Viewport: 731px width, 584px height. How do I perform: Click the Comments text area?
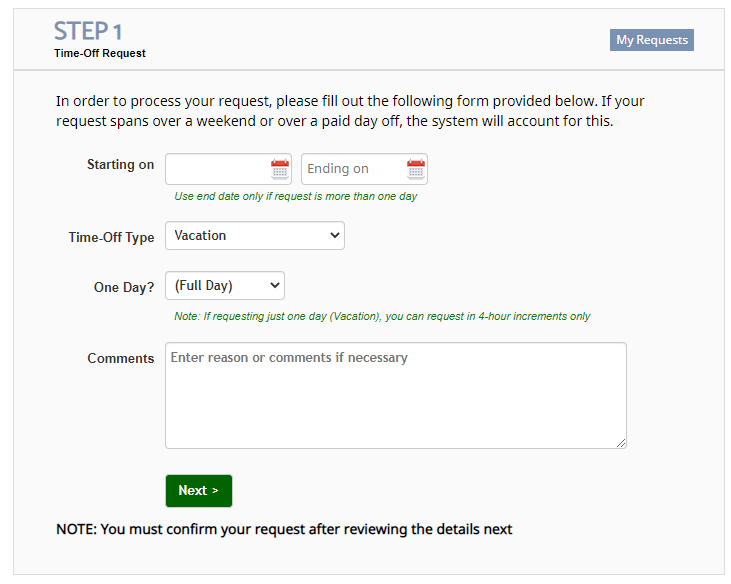396,395
